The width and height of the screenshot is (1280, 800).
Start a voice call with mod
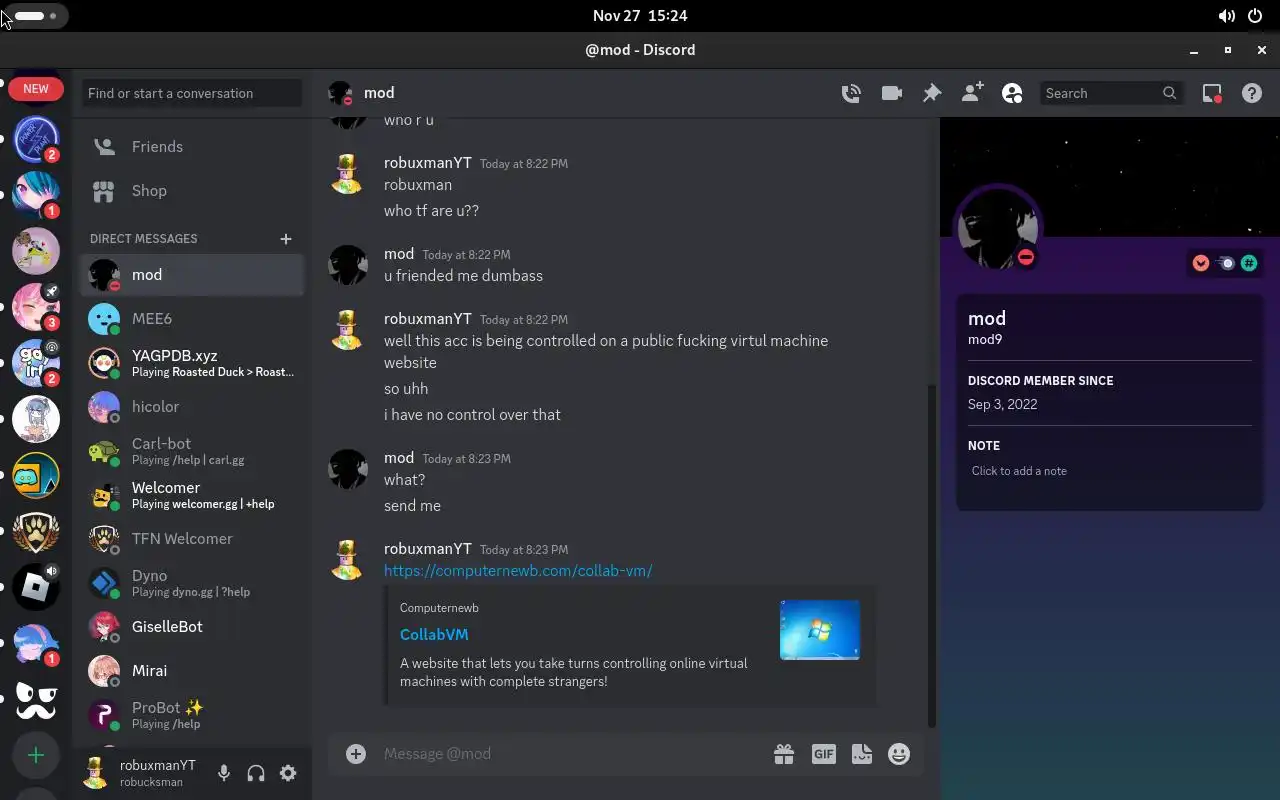coord(851,93)
